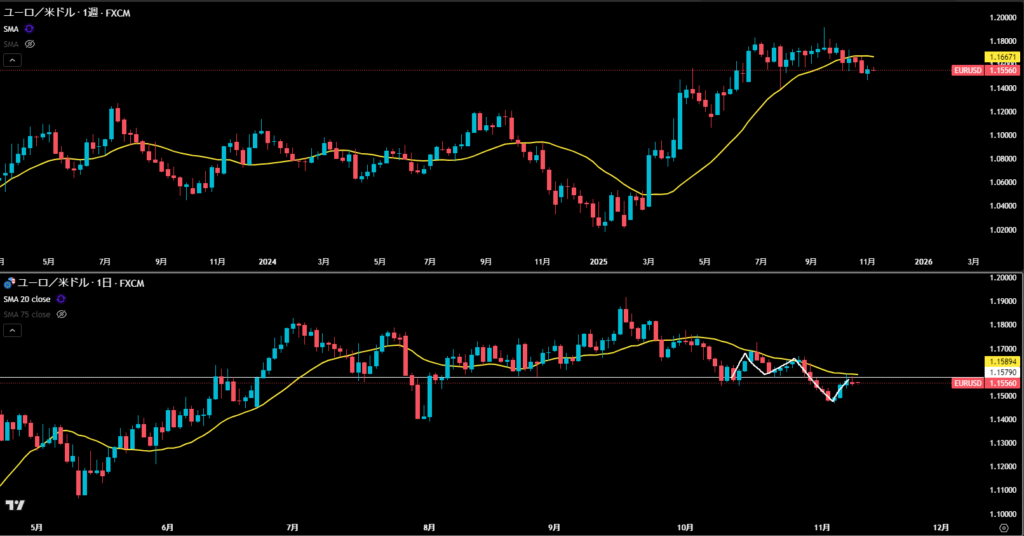
Task: Click the yellow 1.15894 SMA price label
Action: 1002,360
